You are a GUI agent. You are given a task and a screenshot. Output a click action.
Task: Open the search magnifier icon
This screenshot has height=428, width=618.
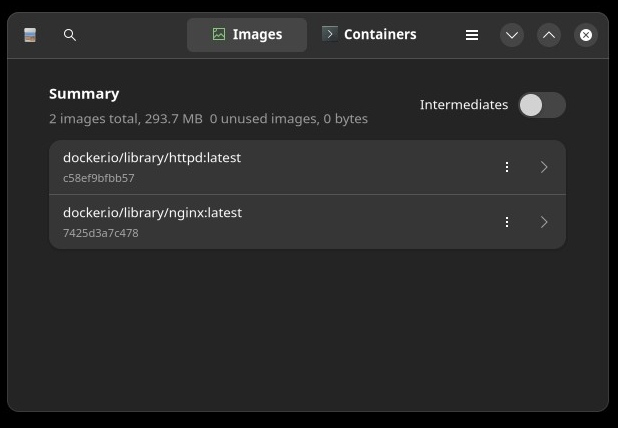(69, 35)
